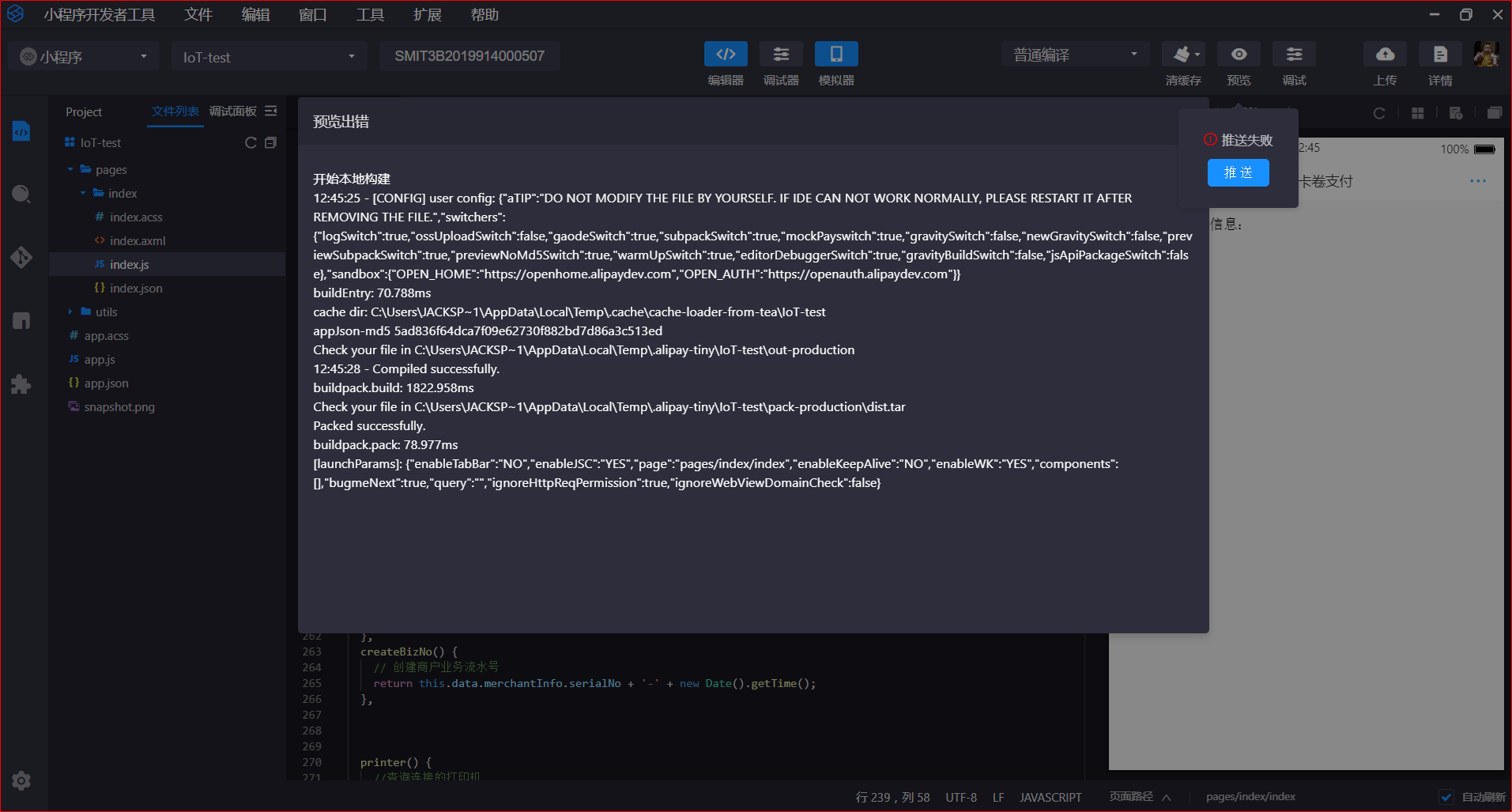Select the IoT-test root project node

click(100, 143)
